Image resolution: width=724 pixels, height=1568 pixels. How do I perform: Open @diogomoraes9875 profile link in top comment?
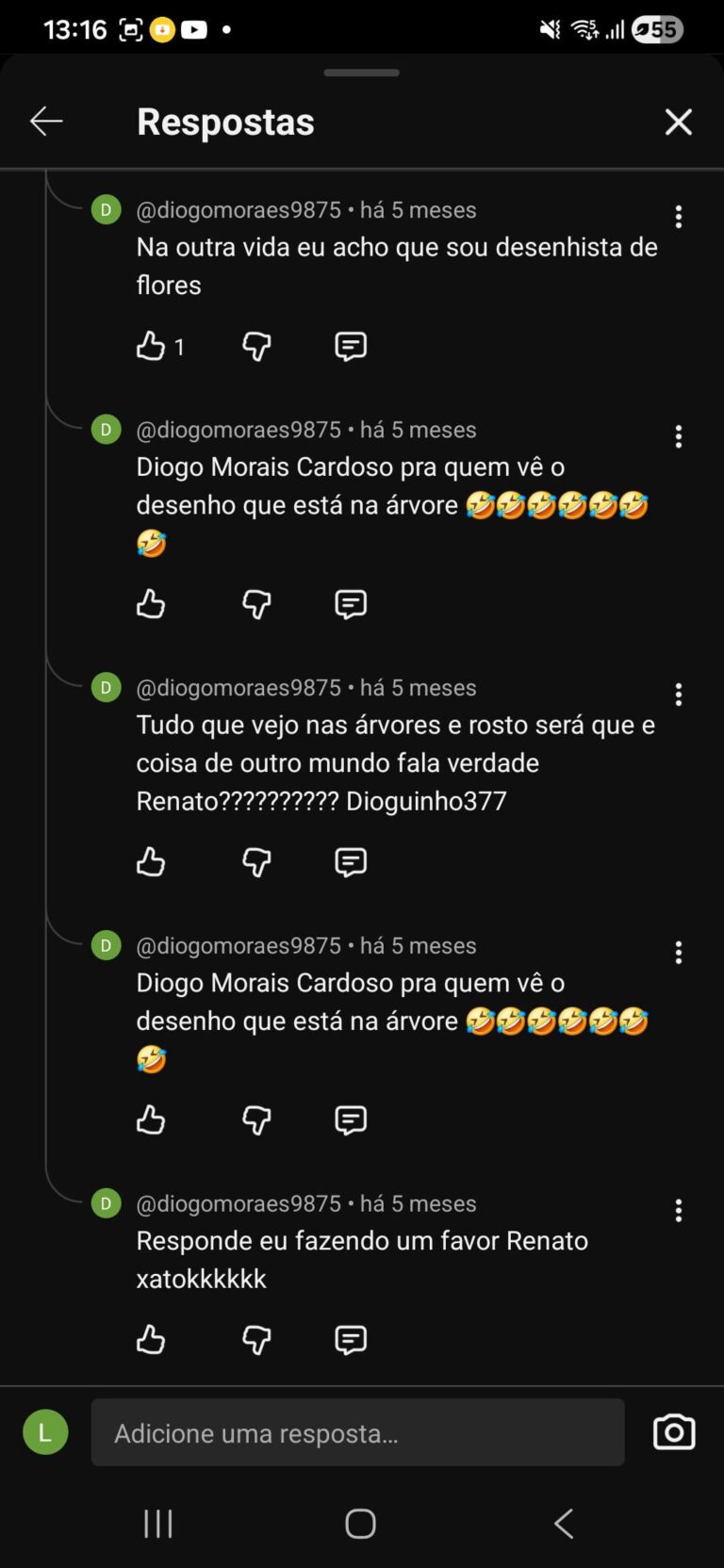tap(239, 210)
